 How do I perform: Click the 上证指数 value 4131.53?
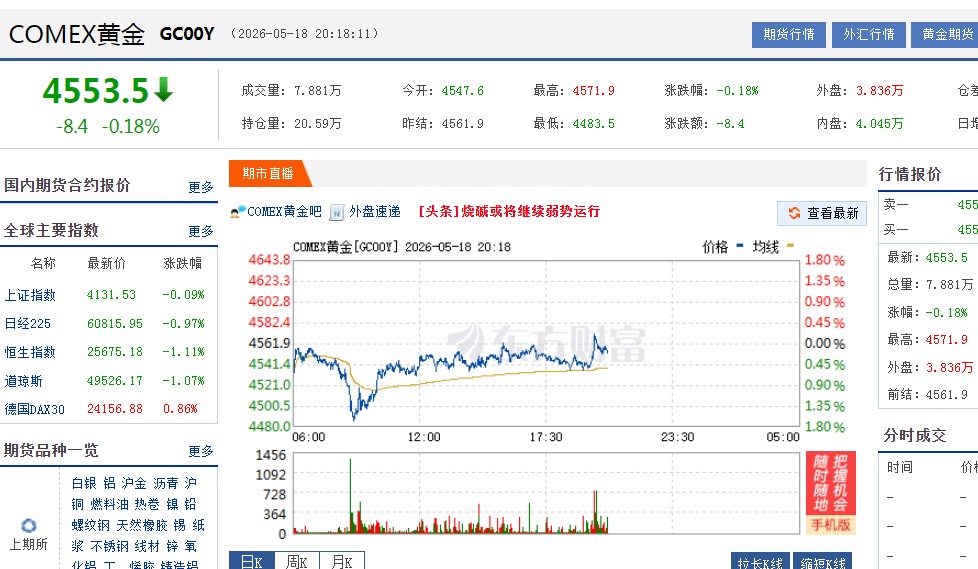(112, 294)
